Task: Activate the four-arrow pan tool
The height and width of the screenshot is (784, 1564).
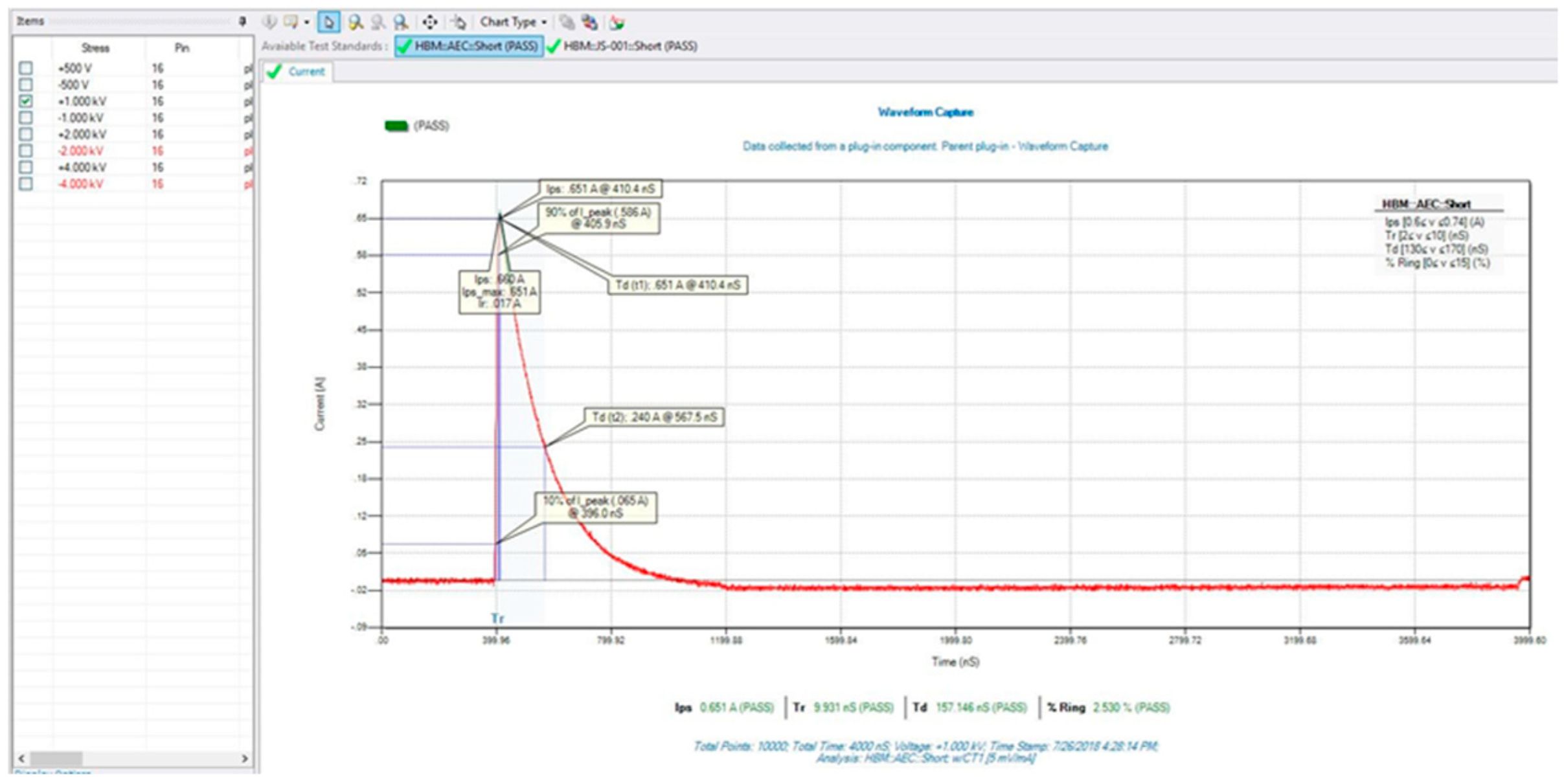Action: click(x=429, y=23)
